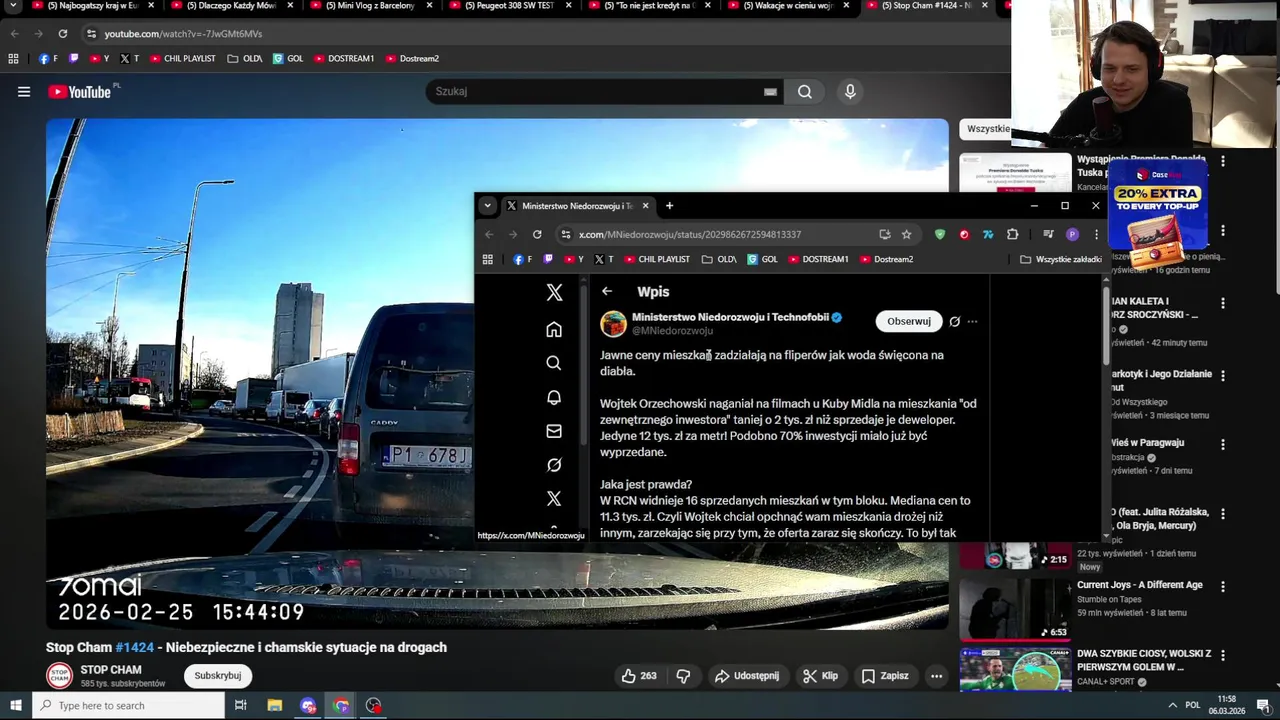Screen dimensions: 1280x720
Task: Open the purple P profile in X window
Action: pos(1072,234)
